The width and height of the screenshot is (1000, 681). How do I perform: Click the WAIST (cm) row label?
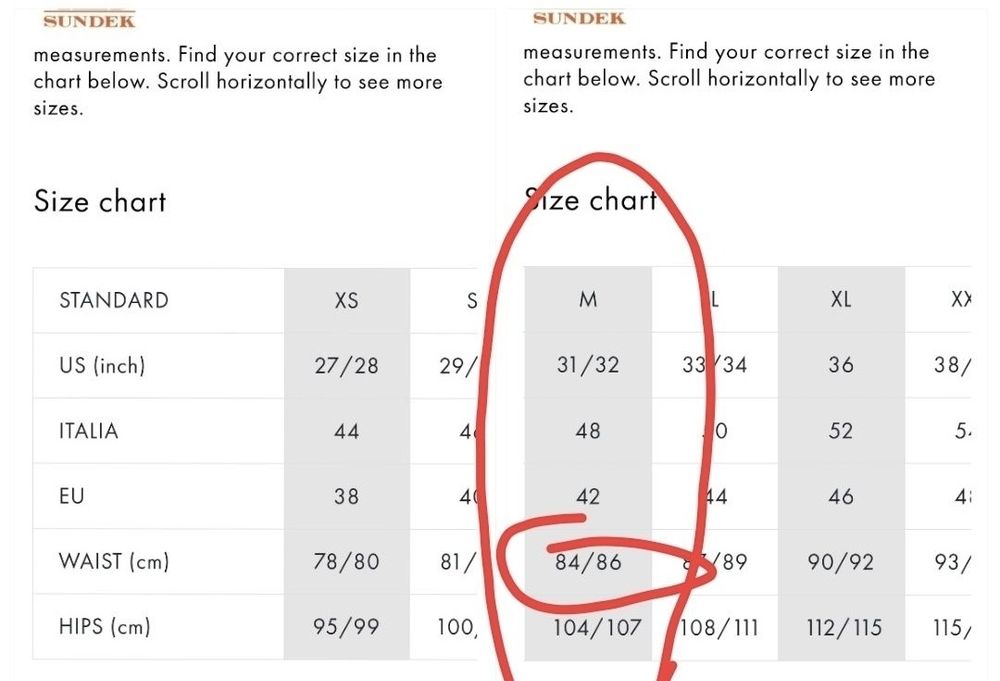114,561
